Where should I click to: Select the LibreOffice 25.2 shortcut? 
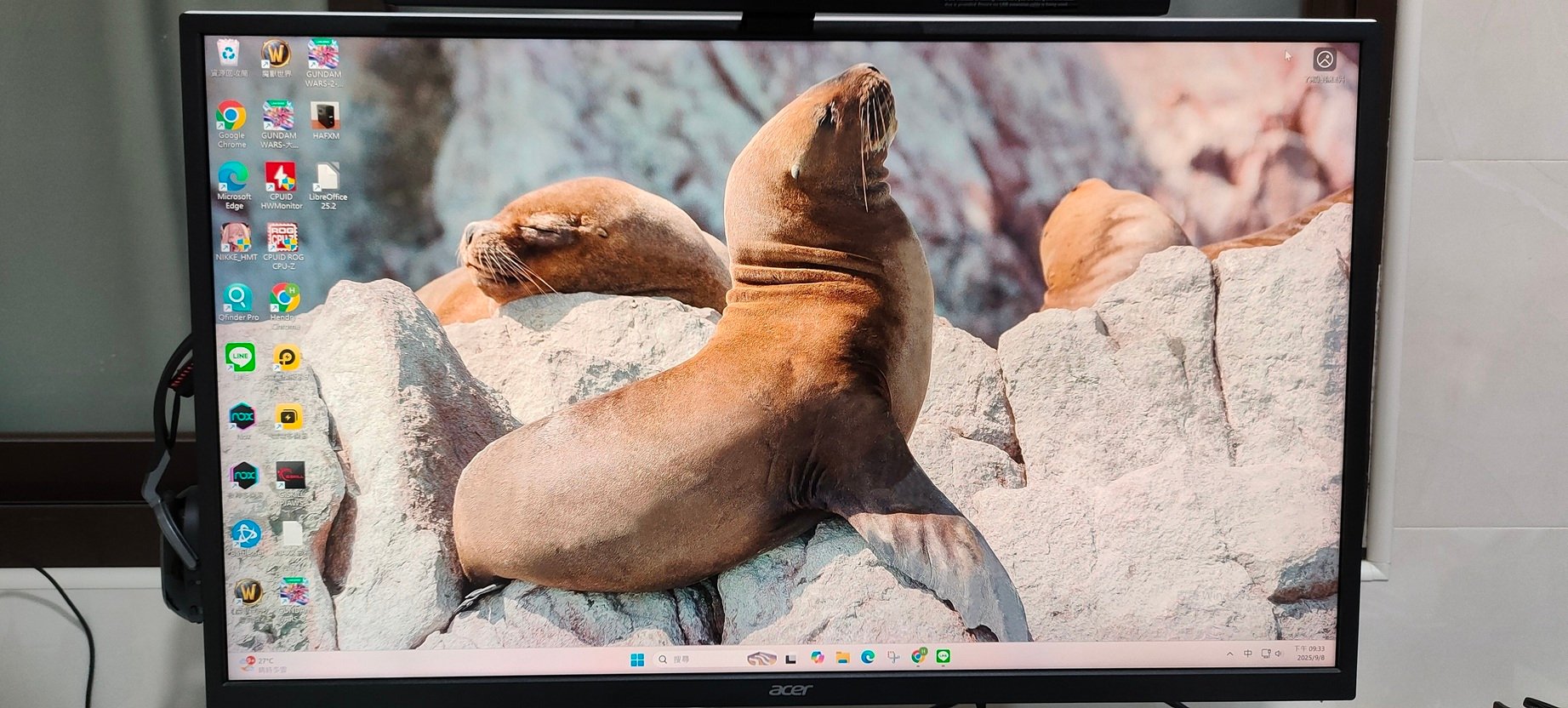pyautogui.click(x=328, y=186)
